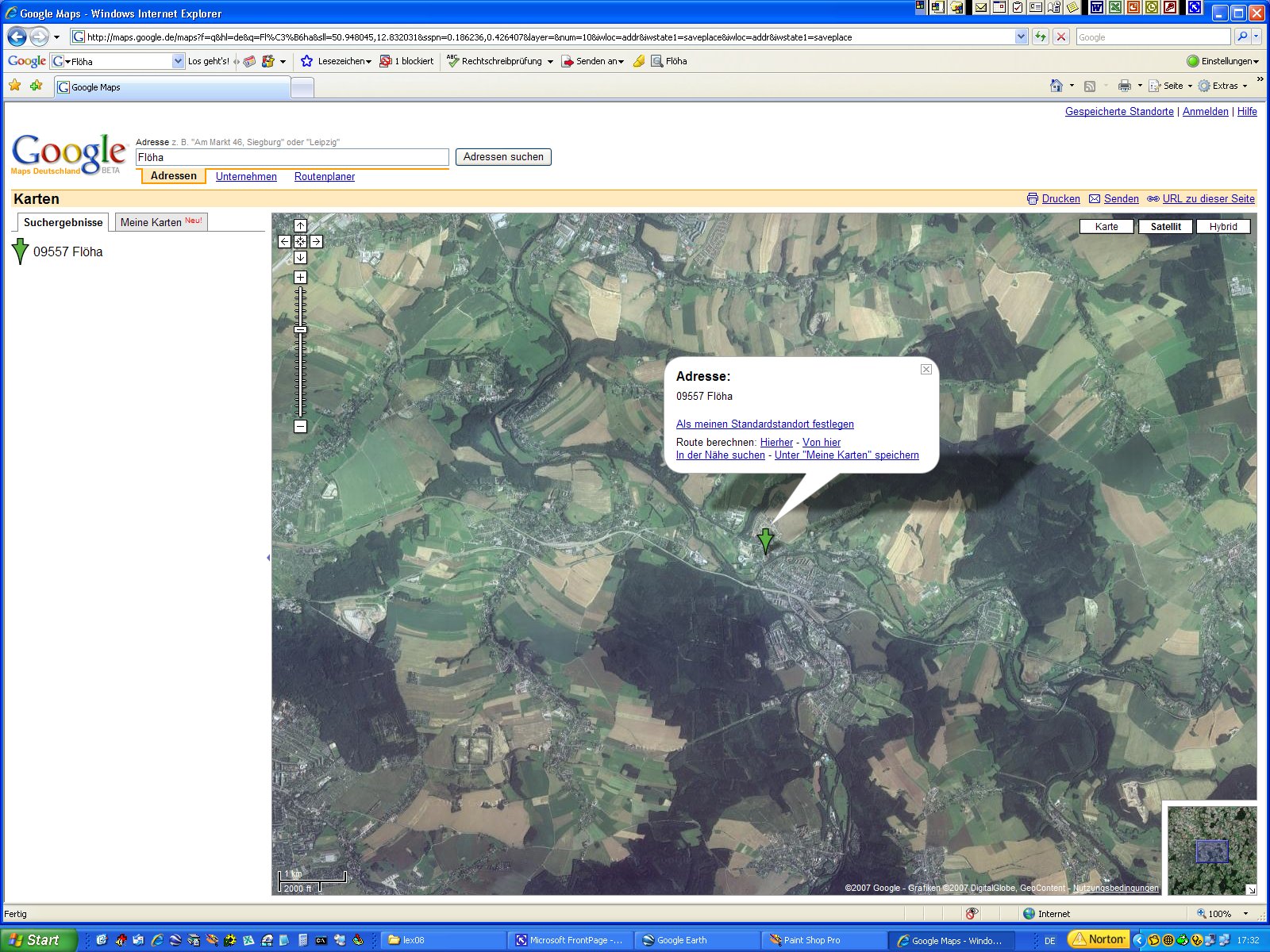Click the green map marker pin on map
The width and height of the screenshot is (1270, 952).
765,541
